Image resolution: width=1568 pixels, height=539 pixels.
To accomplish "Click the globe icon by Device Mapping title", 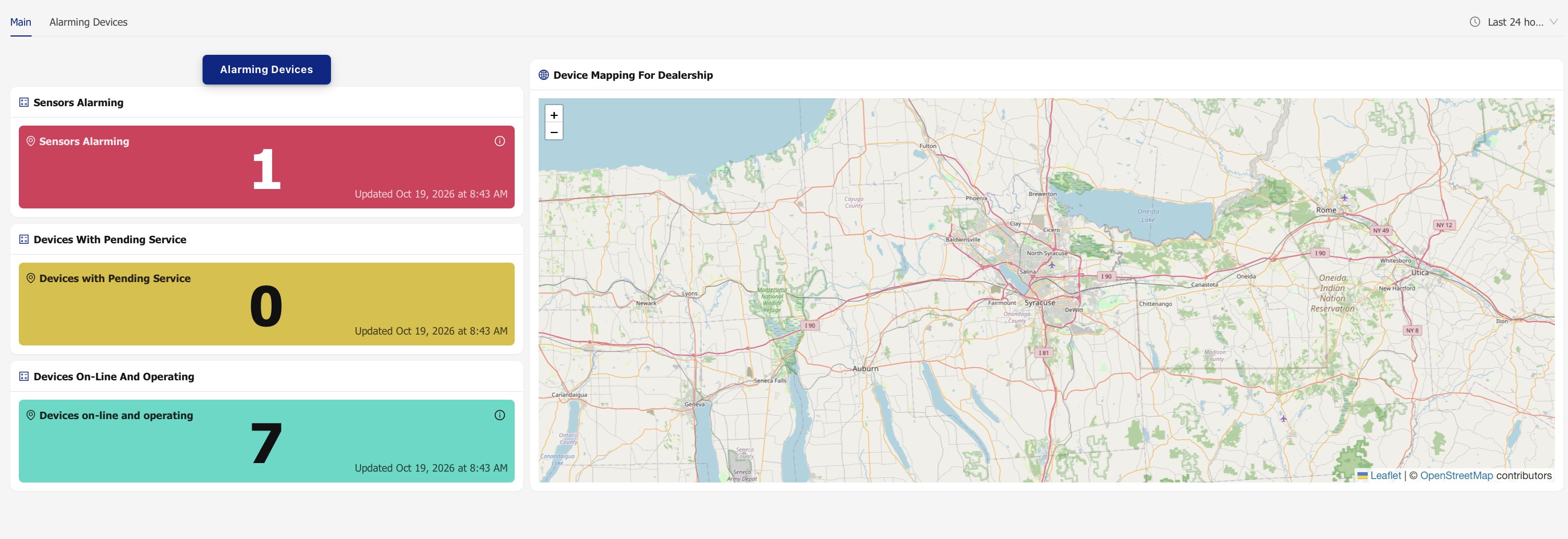I will click(x=544, y=75).
